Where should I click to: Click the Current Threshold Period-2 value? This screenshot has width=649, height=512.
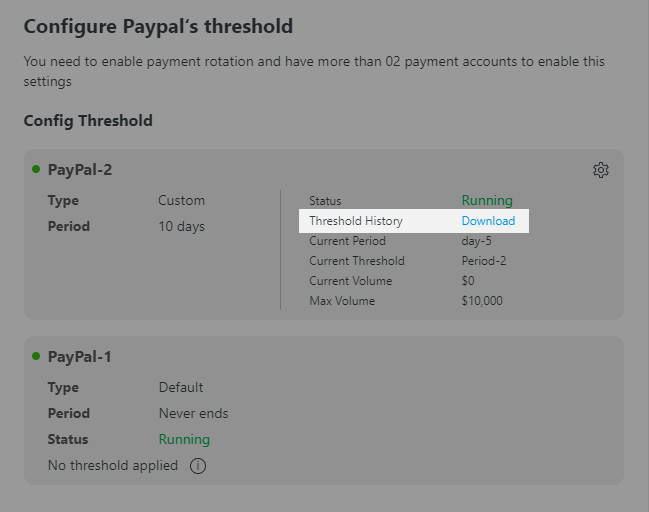click(x=484, y=261)
